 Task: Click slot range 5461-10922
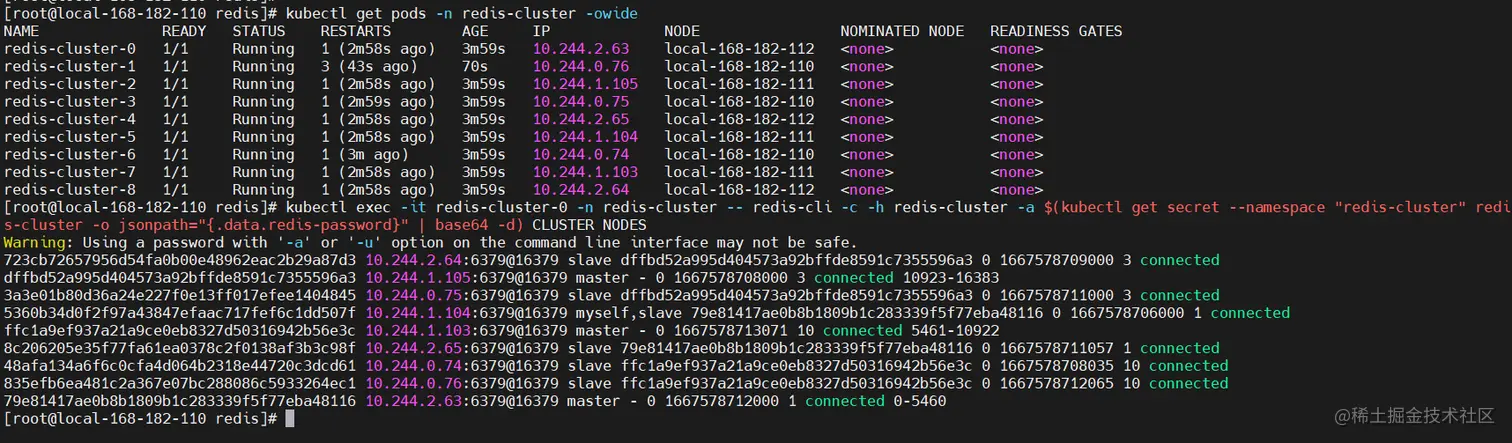(954, 330)
